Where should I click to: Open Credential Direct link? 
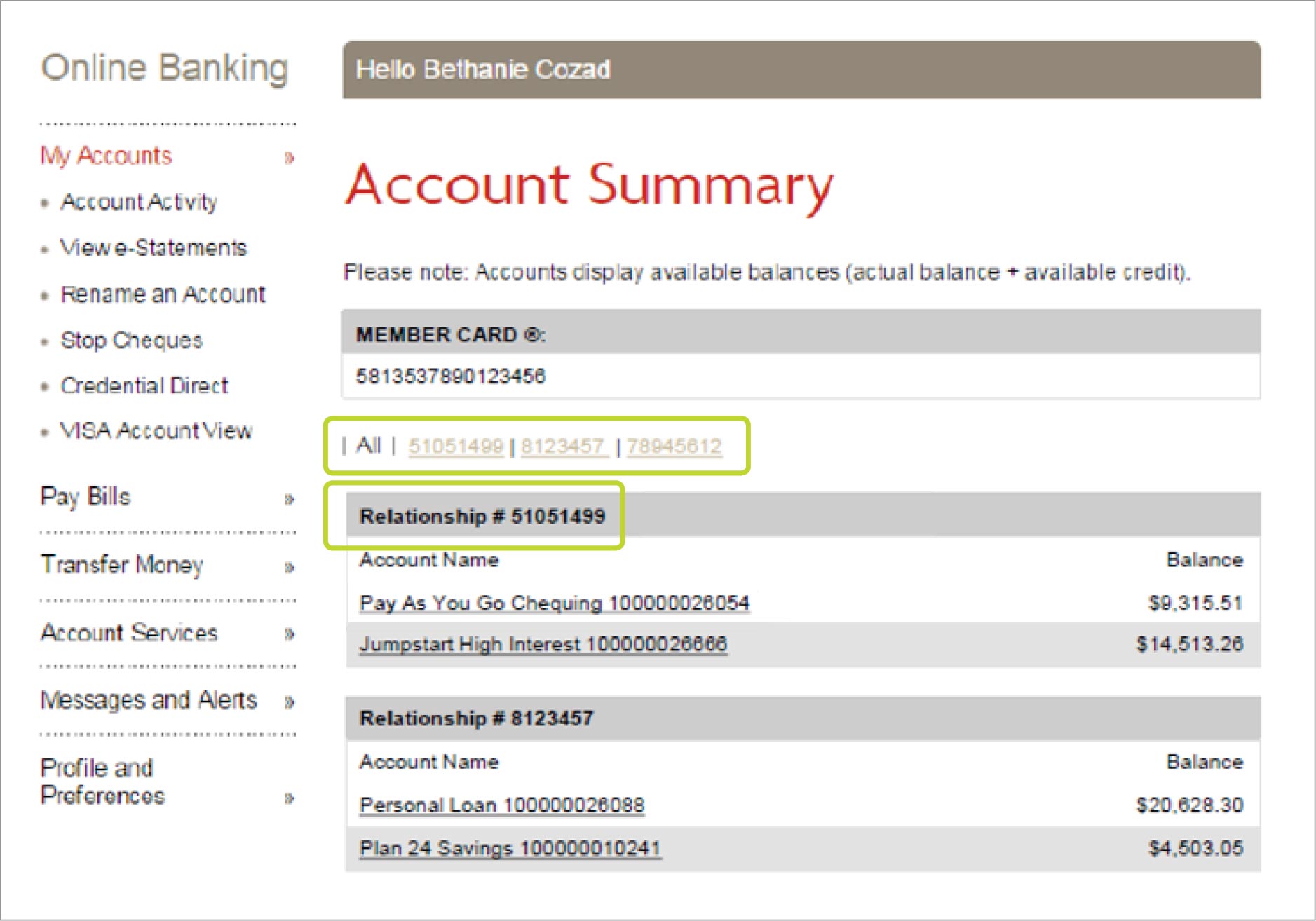[144, 386]
